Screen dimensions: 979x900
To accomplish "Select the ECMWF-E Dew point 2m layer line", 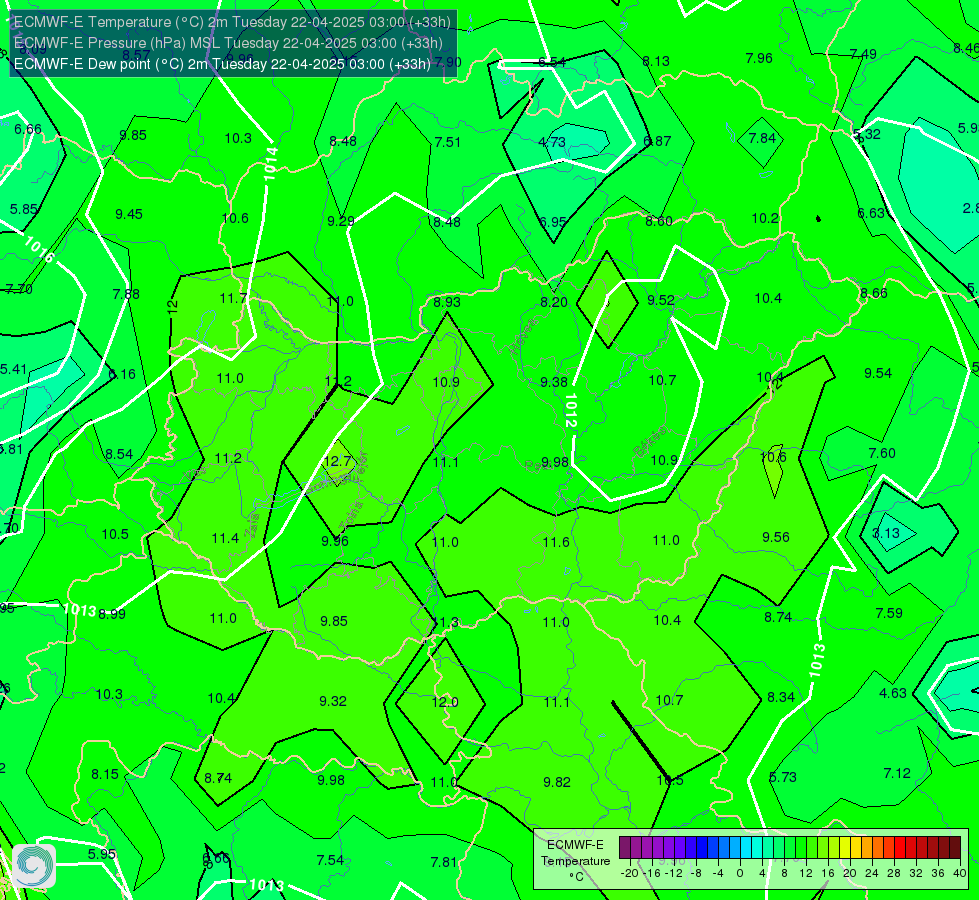I will point(222,64).
